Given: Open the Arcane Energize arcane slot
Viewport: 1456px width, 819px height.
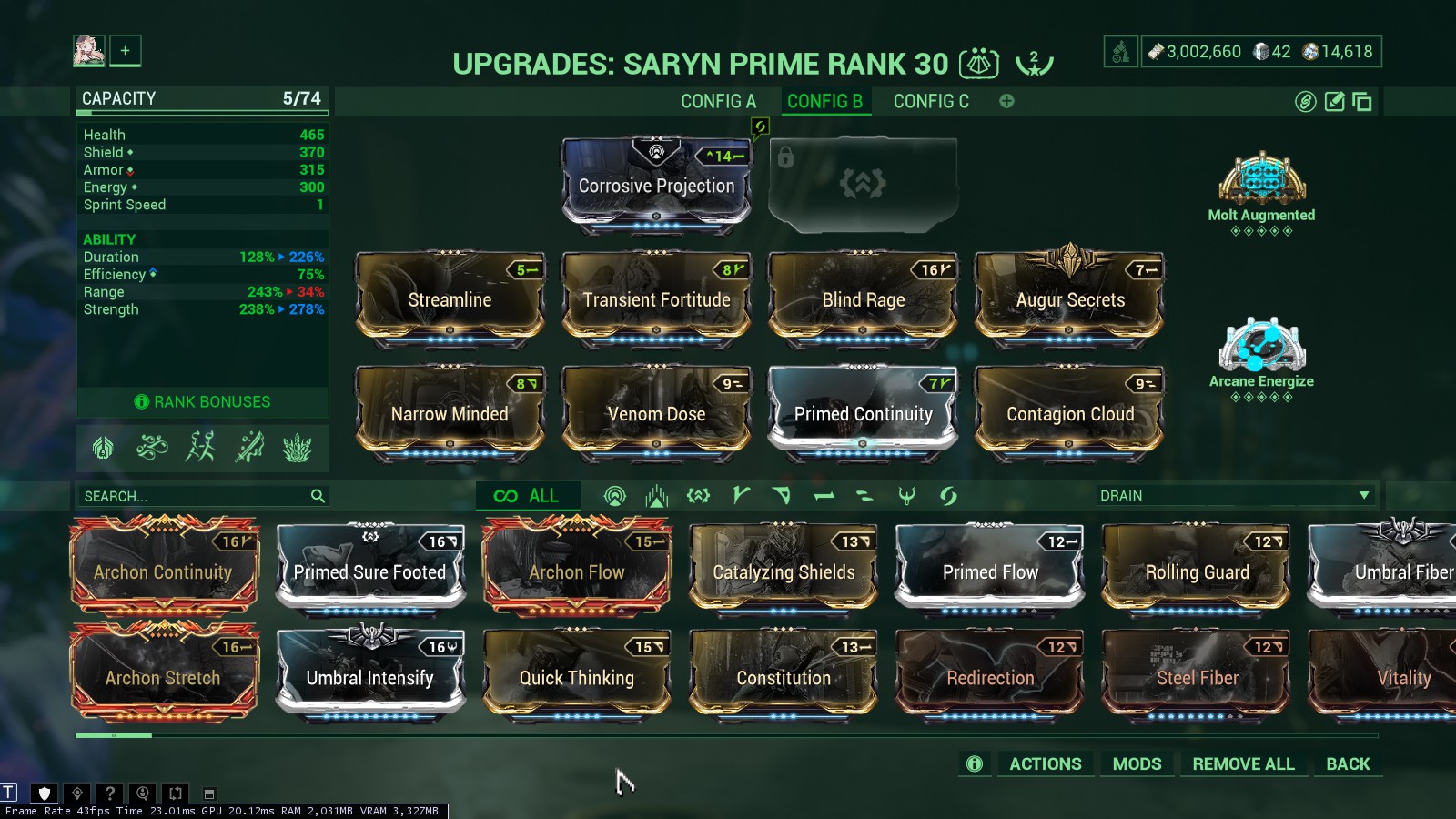Looking at the screenshot, I should pyautogui.click(x=1261, y=359).
